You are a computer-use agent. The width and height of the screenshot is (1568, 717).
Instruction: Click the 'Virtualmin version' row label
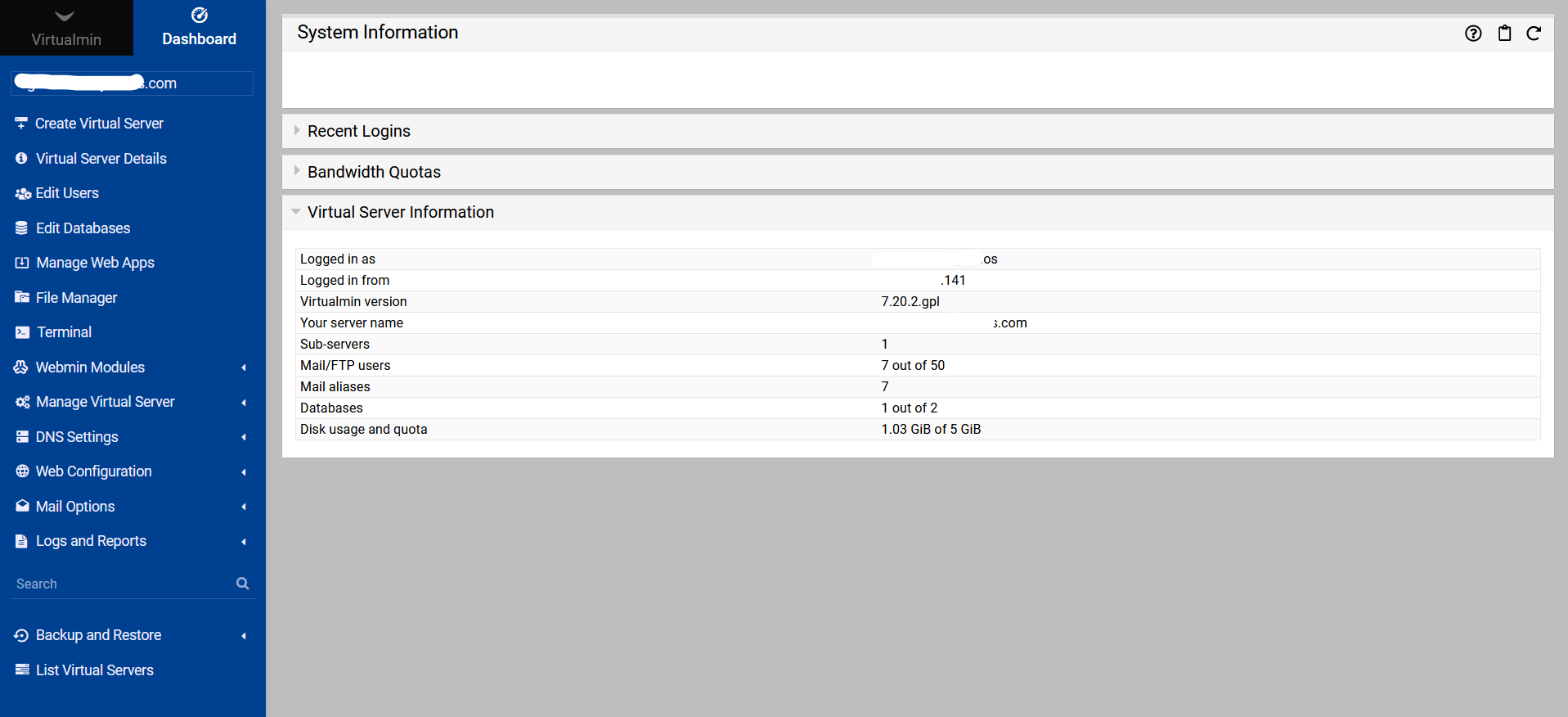coord(353,302)
